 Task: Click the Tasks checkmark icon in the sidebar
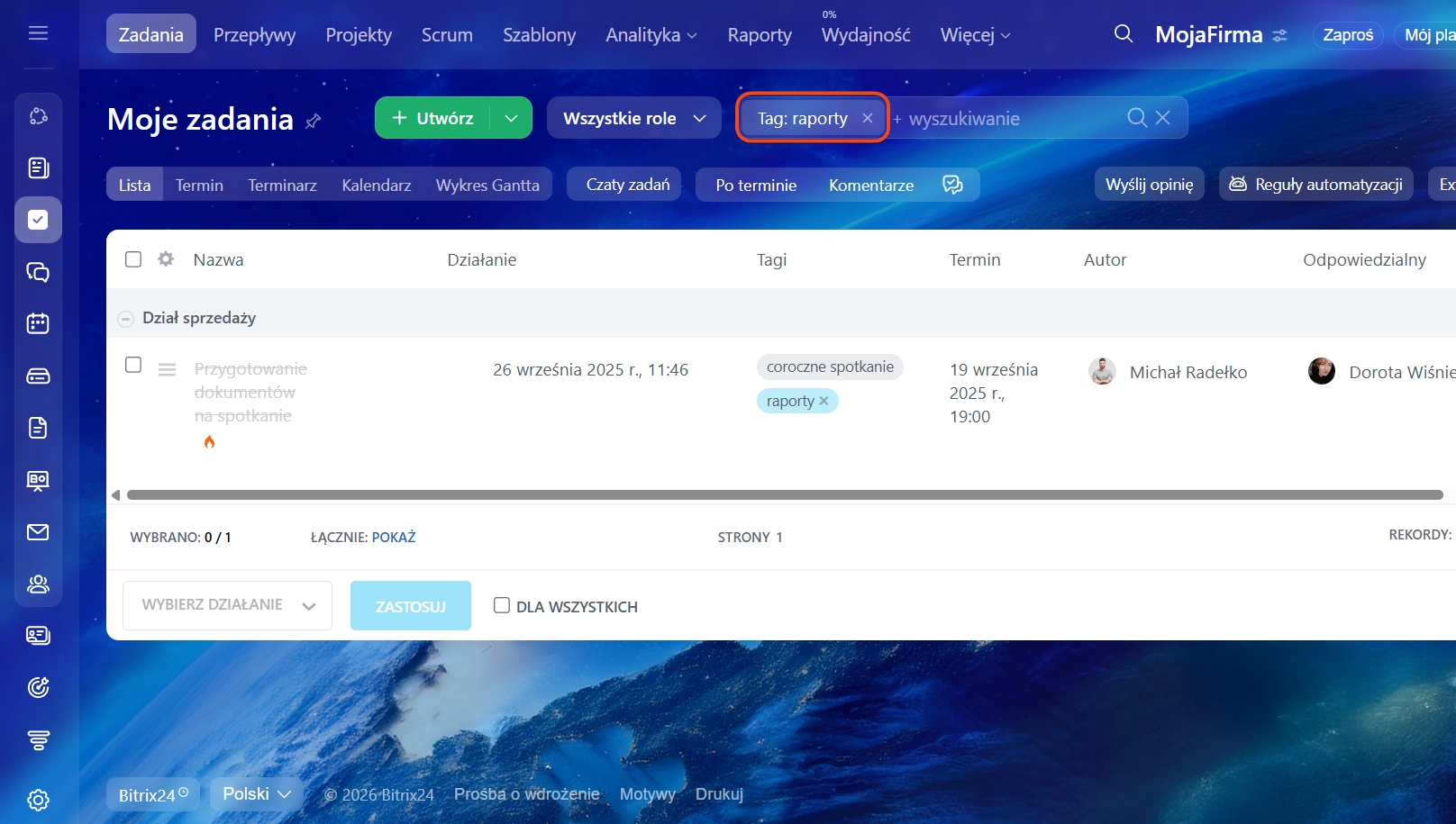pyautogui.click(x=38, y=220)
